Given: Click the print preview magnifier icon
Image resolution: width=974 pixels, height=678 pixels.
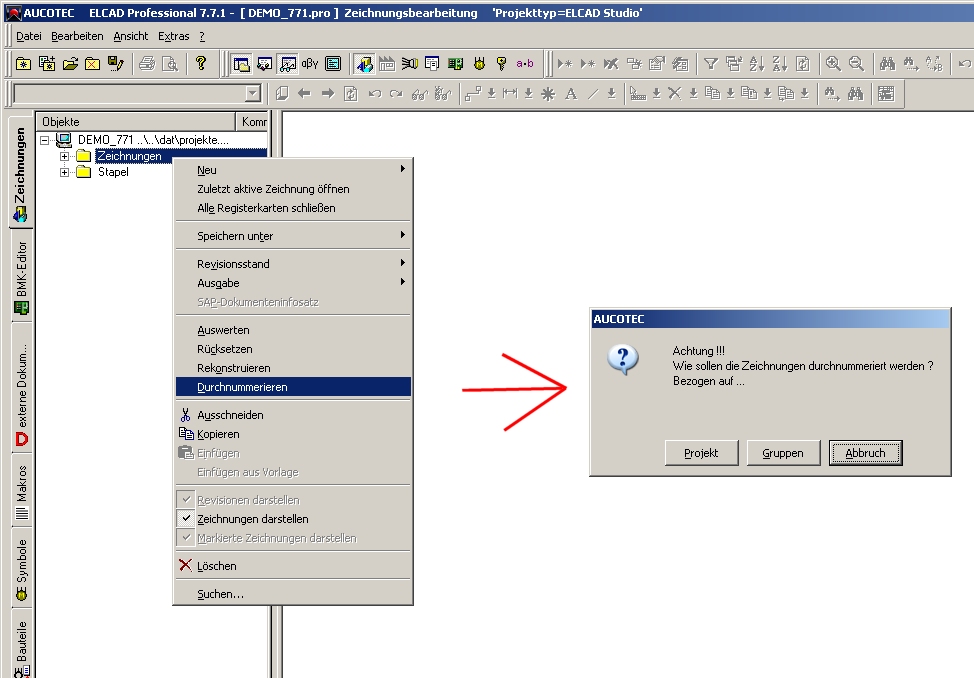Looking at the screenshot, I should (170, 63).
